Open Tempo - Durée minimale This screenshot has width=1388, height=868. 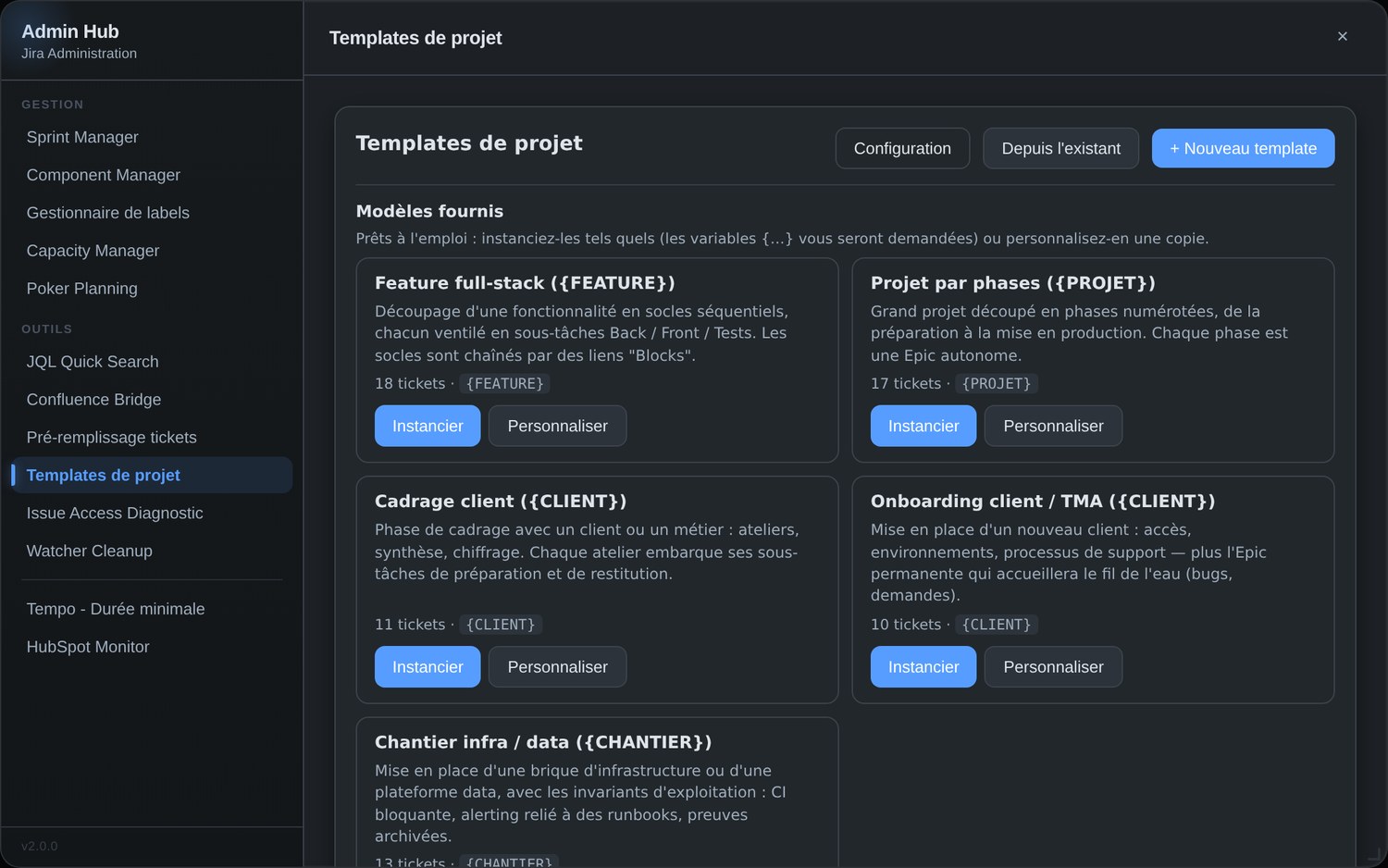coord(152,609)
